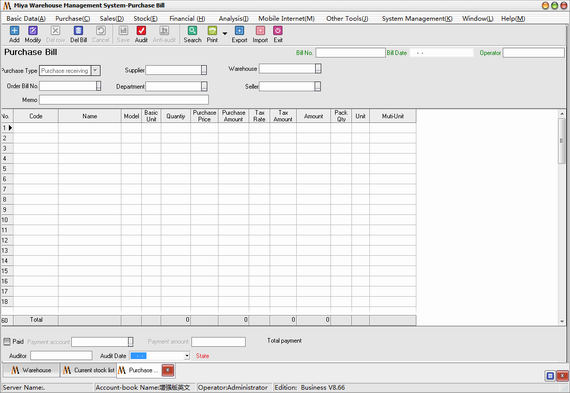Click the Amount column header
Screen dimensions: 570x393
point(313,116)
